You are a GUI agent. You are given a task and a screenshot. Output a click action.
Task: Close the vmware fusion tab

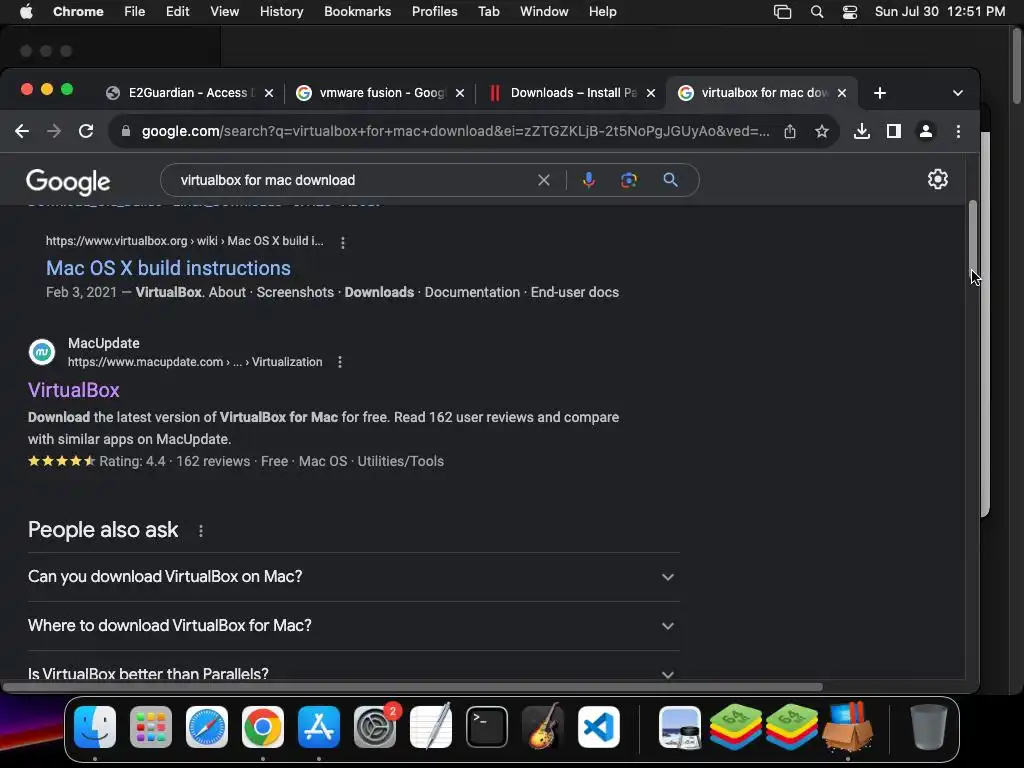[460, 93]
